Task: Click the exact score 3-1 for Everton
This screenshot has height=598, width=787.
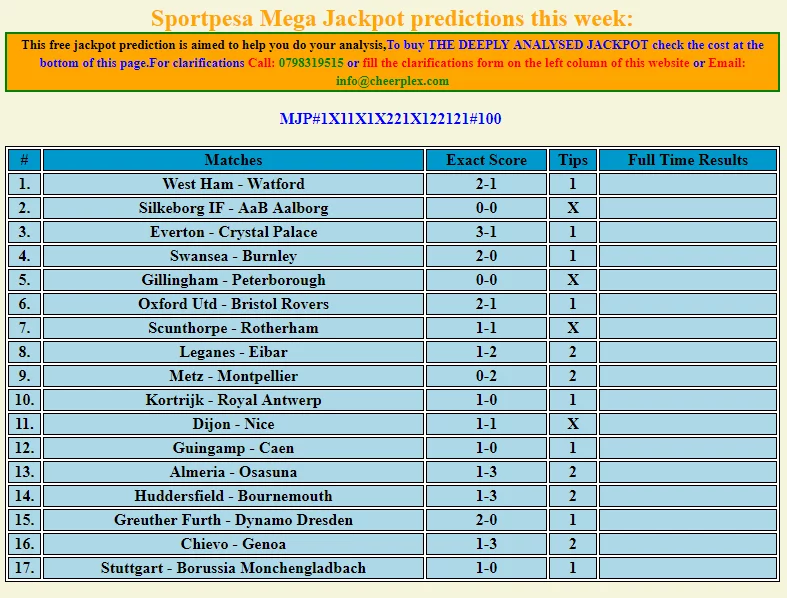Action: point(486,232)
